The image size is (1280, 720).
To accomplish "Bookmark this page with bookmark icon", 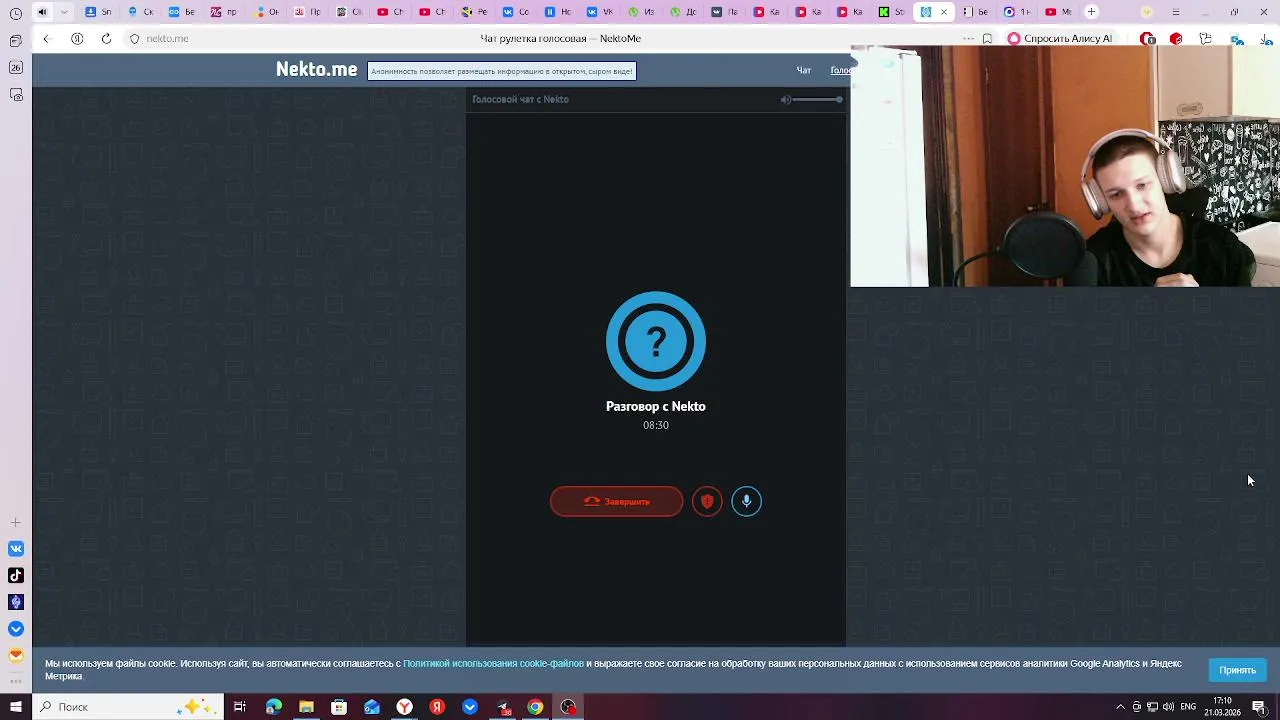I will (x=987, y=38).
